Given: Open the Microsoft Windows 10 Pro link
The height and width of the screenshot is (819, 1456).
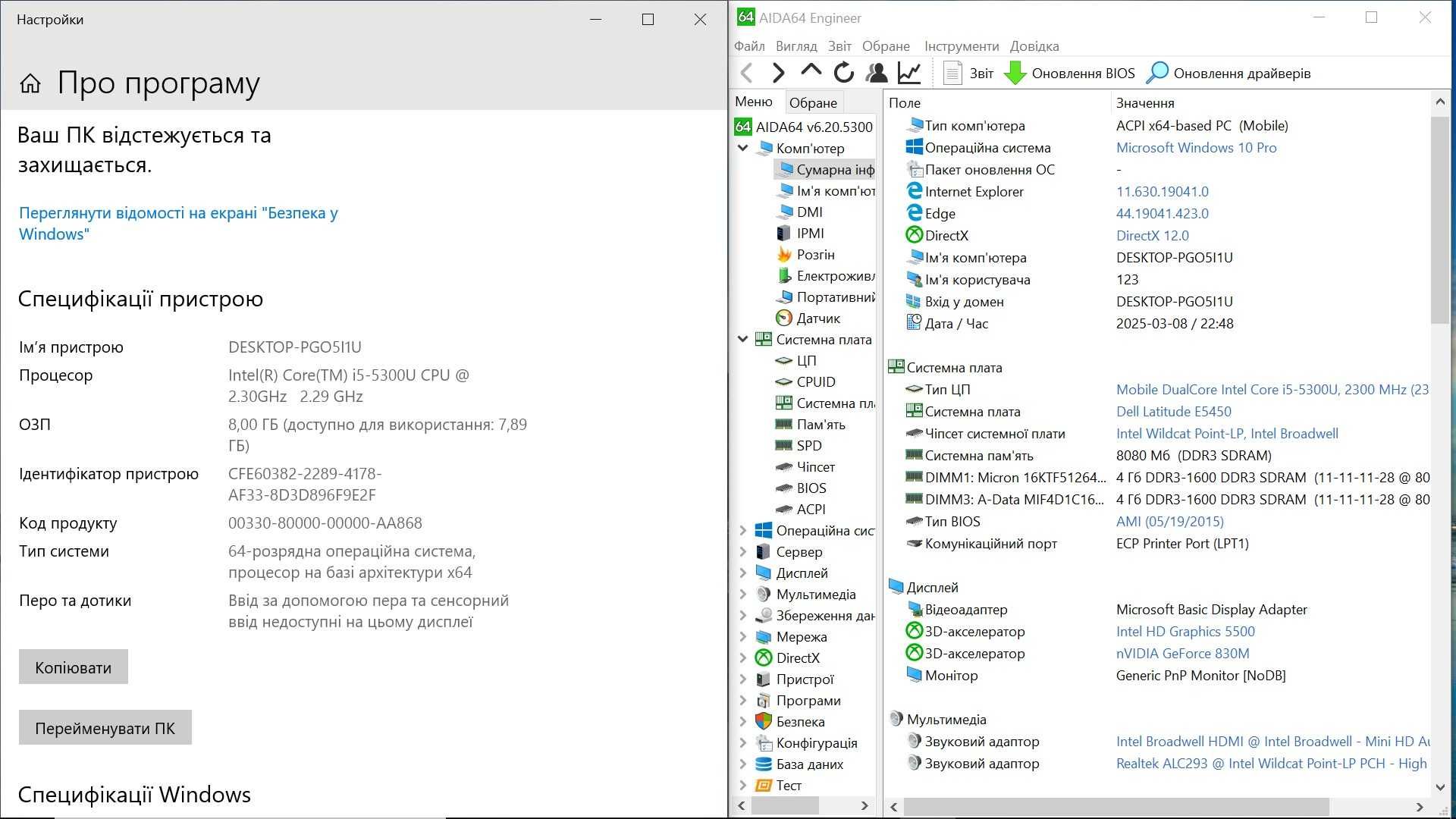Looking at the screenshot, I should (1196, 148).
